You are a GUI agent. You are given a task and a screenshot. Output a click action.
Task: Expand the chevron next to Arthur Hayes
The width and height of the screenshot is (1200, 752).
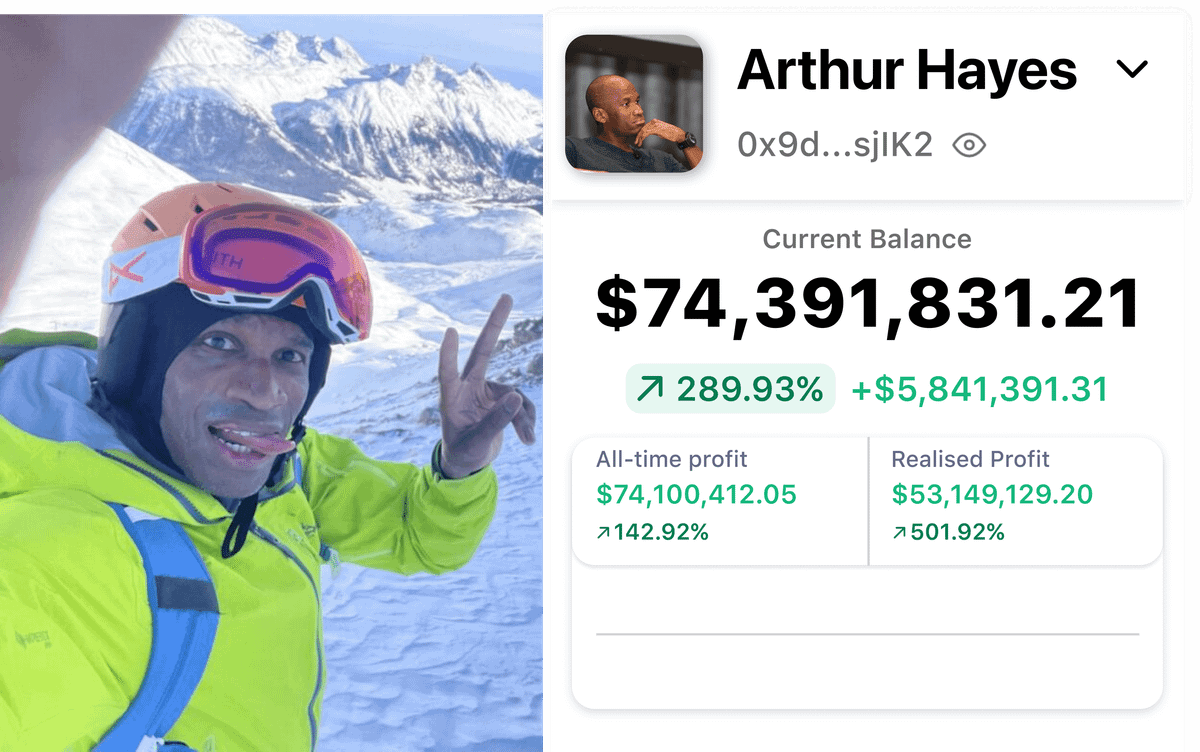1131,69
